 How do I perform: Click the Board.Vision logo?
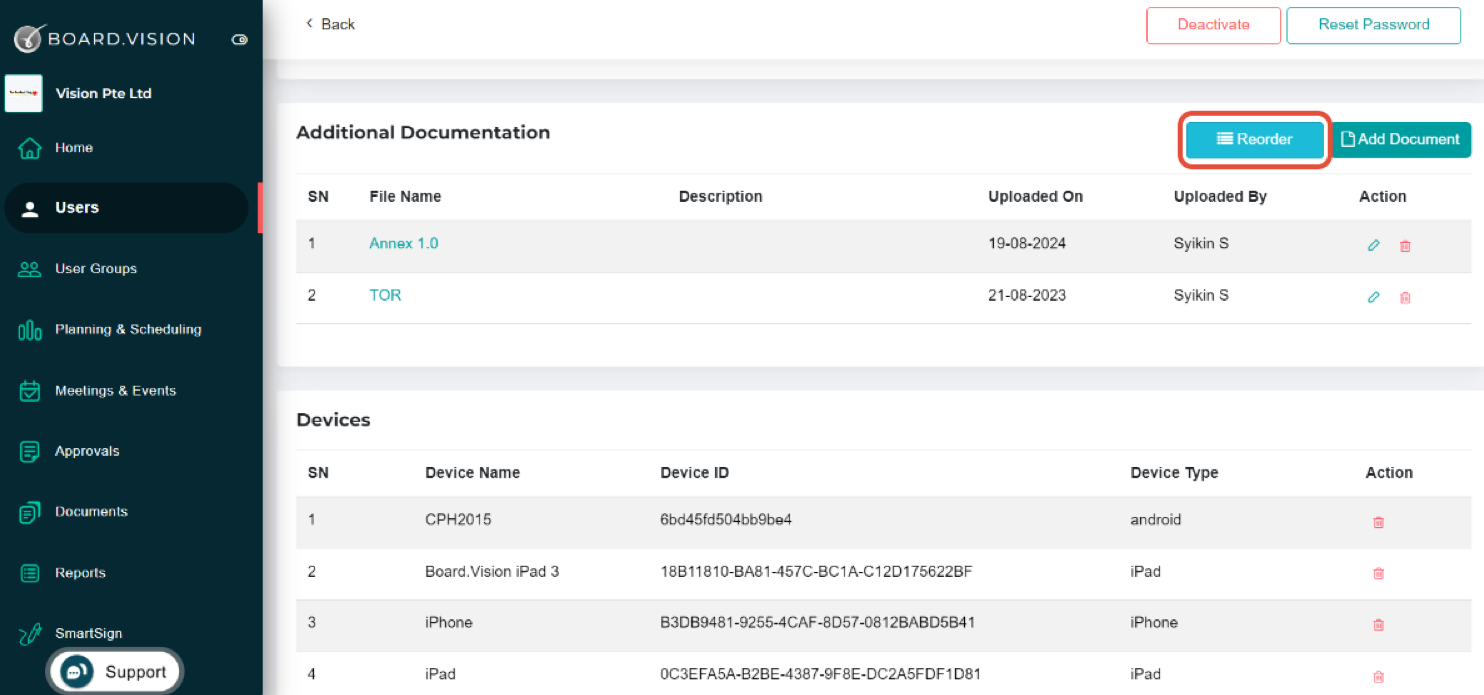[104, 39]
